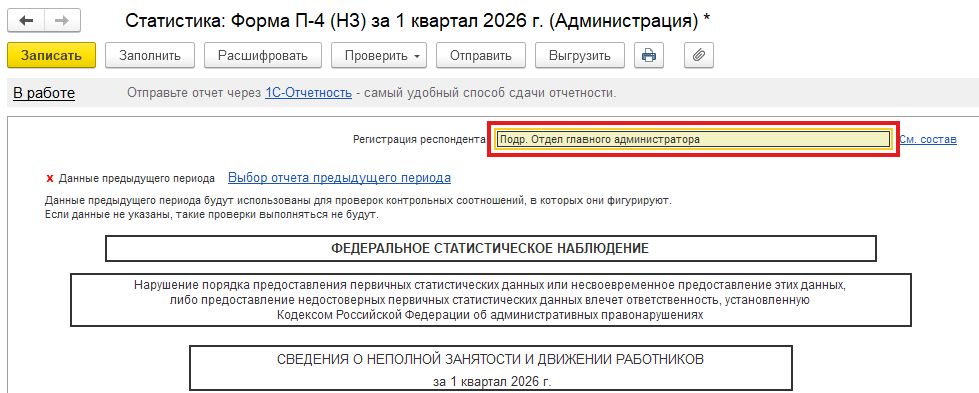Click the red X previous period marker
The width and height of the screenshot is (979, 393).
pos(50,179)
